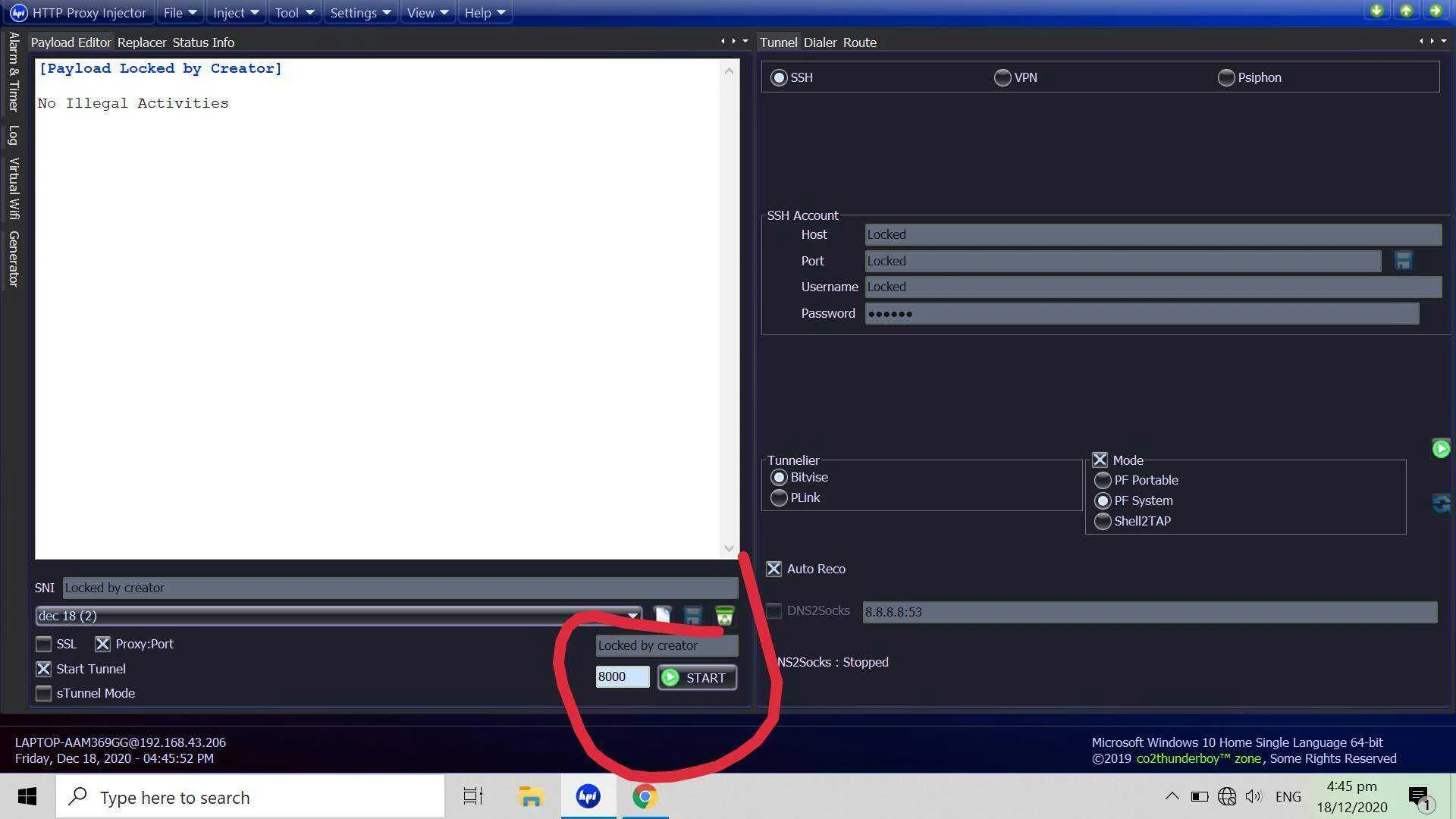Viewport: 1456px width, 819px height.
Task: Select Bitvise as the tunnelier
Action: tap(799, 477)
